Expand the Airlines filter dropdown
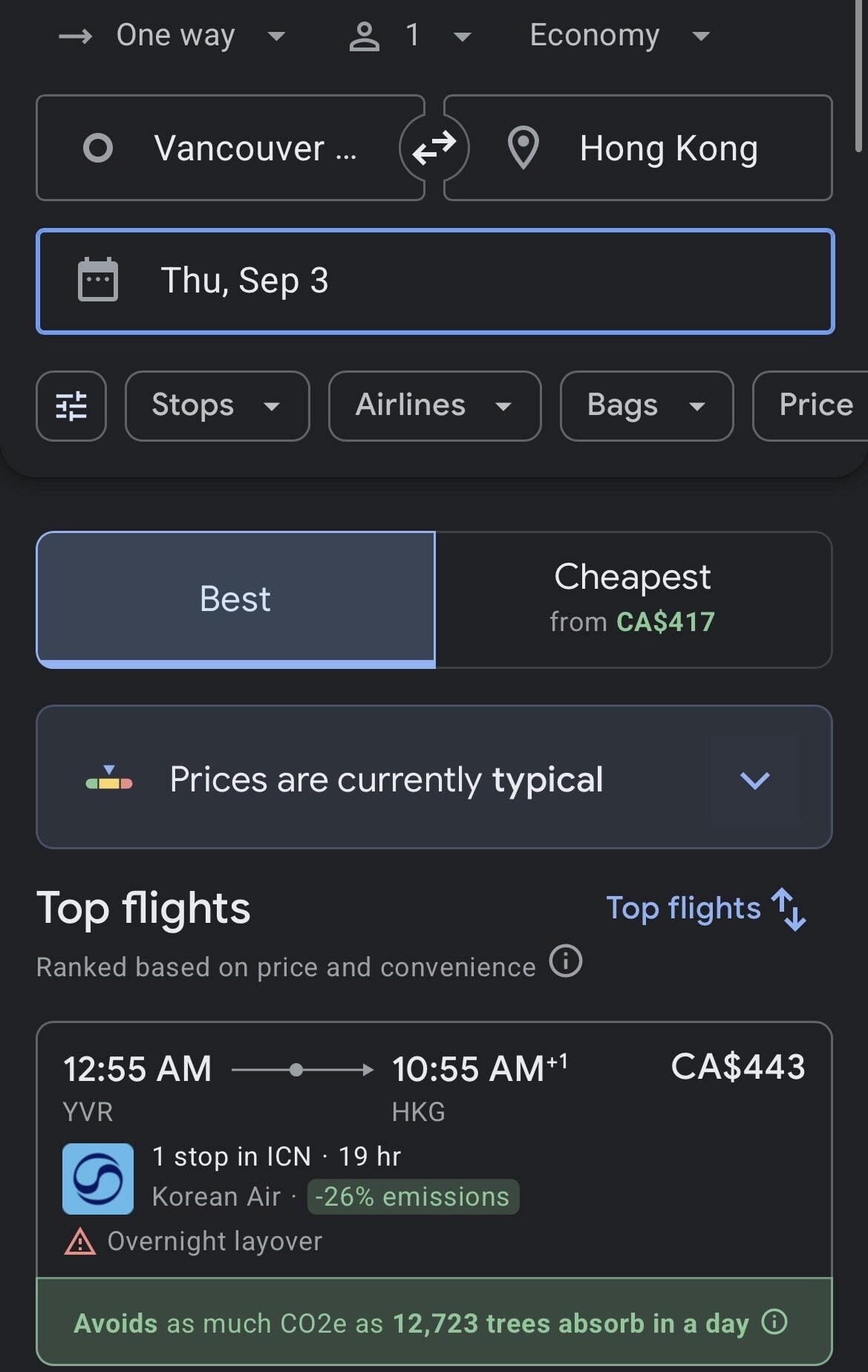Screen dimensions: 868x1372 pyautogui.click(x=434, y=406)
